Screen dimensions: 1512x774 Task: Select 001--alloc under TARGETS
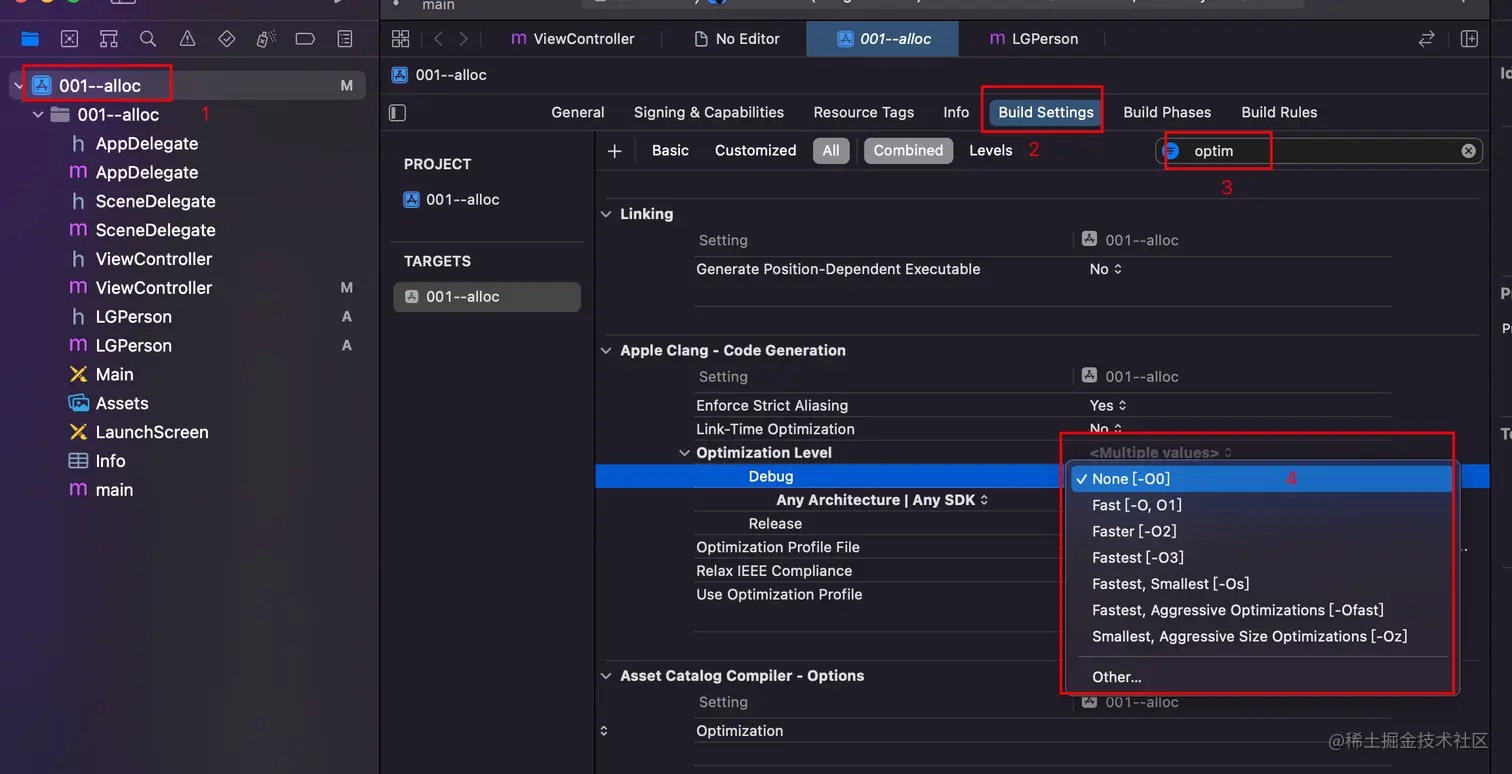[x=487, y=297]
